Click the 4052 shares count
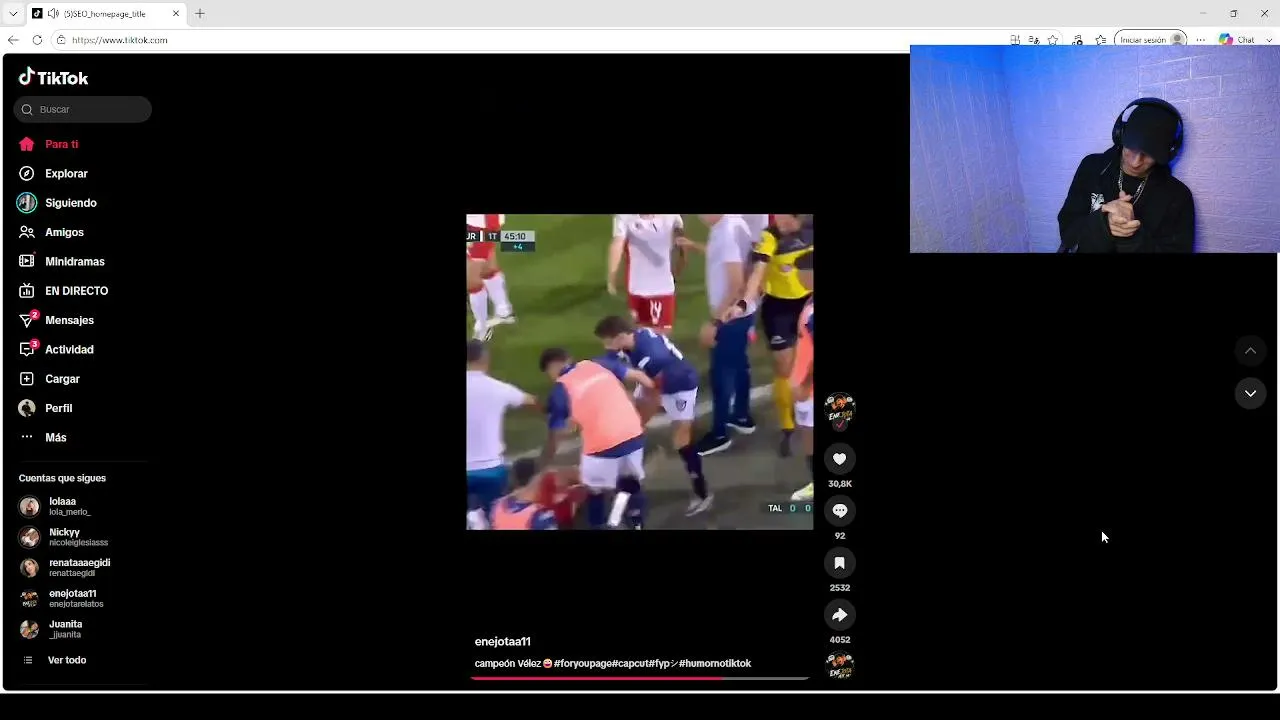 click(x=840, y=640)
